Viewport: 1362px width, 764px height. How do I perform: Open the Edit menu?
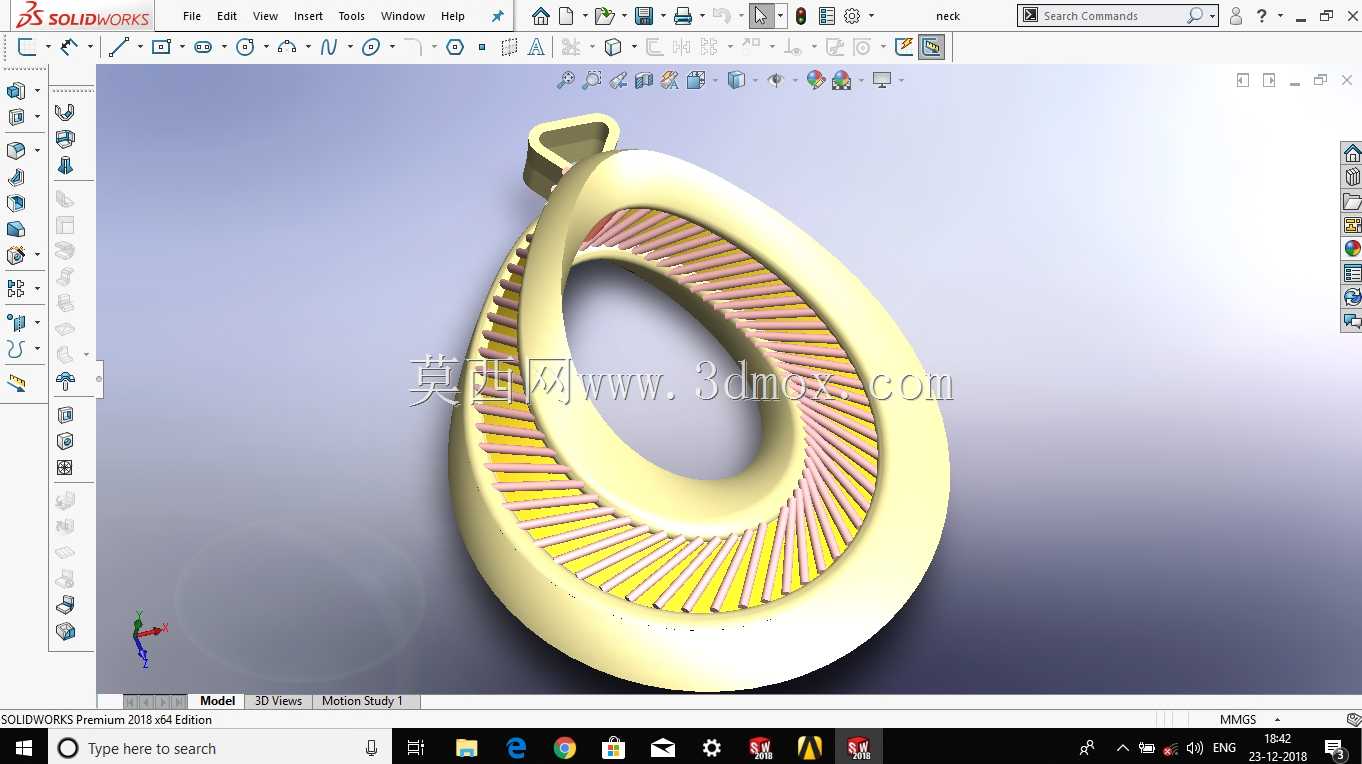(x=227, y=16)
